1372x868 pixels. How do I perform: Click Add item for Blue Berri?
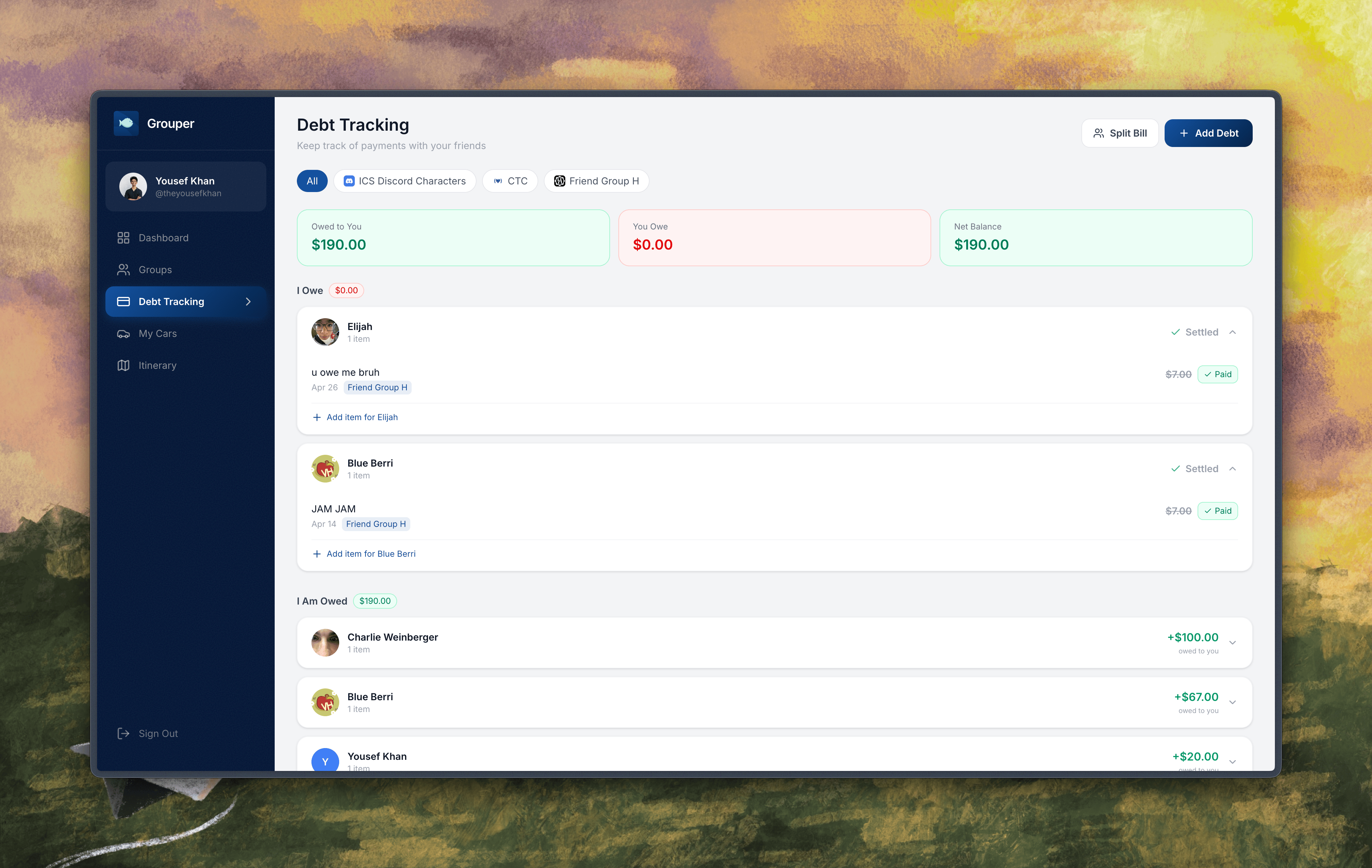(x=365, y=554)
